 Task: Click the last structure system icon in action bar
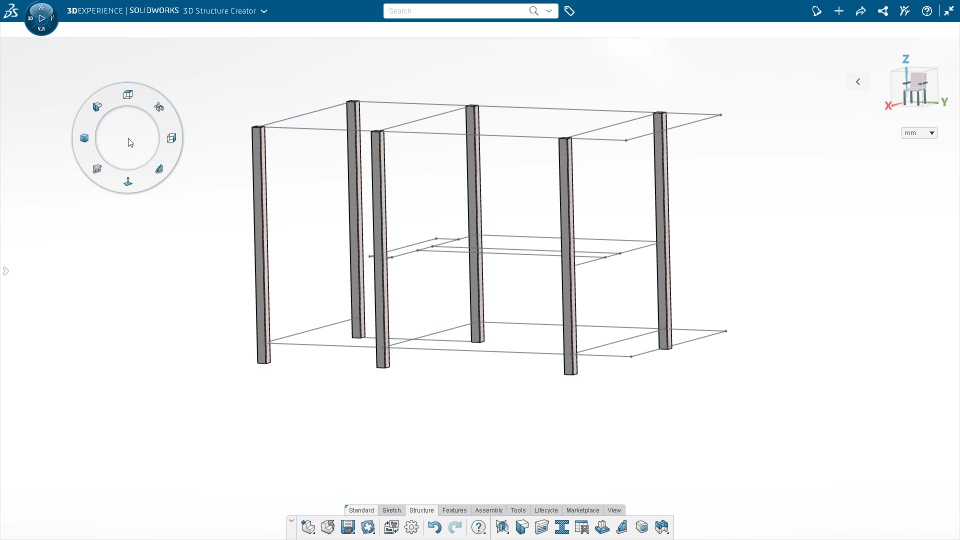click(x=662, y=527)
